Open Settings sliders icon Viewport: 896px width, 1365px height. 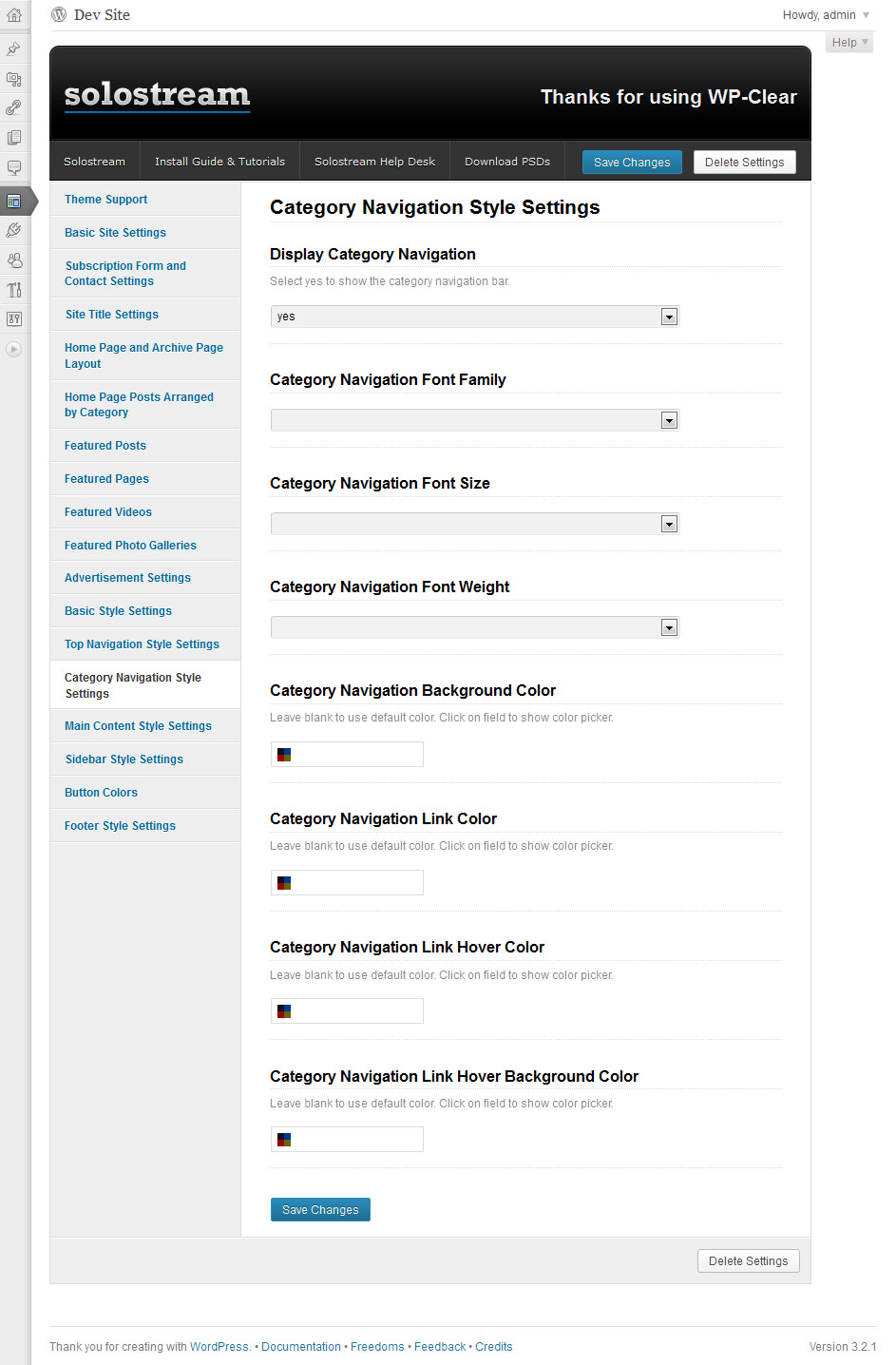pyautogui.click(x=13, y=319)
